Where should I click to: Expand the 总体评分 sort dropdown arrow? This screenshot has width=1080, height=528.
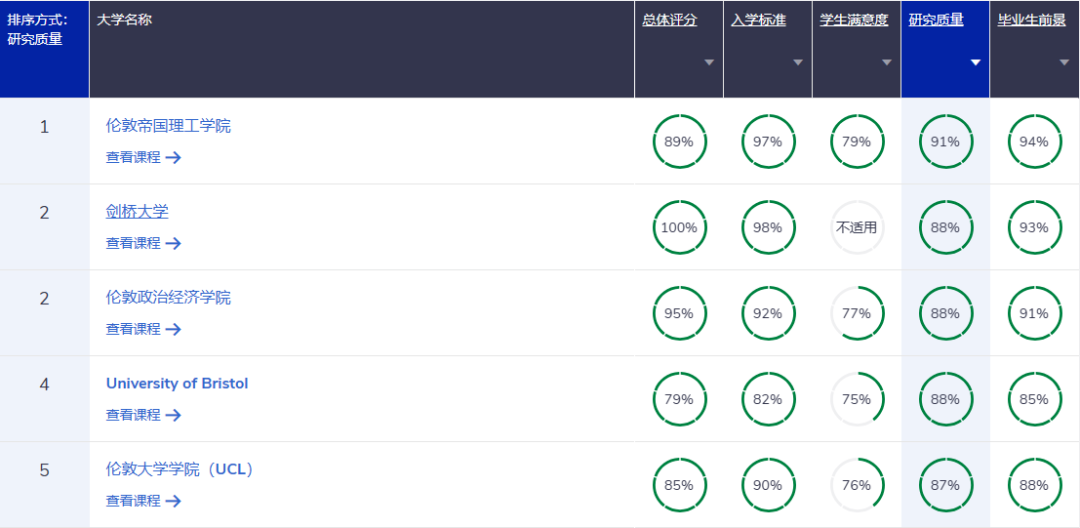tap(709, 62)
